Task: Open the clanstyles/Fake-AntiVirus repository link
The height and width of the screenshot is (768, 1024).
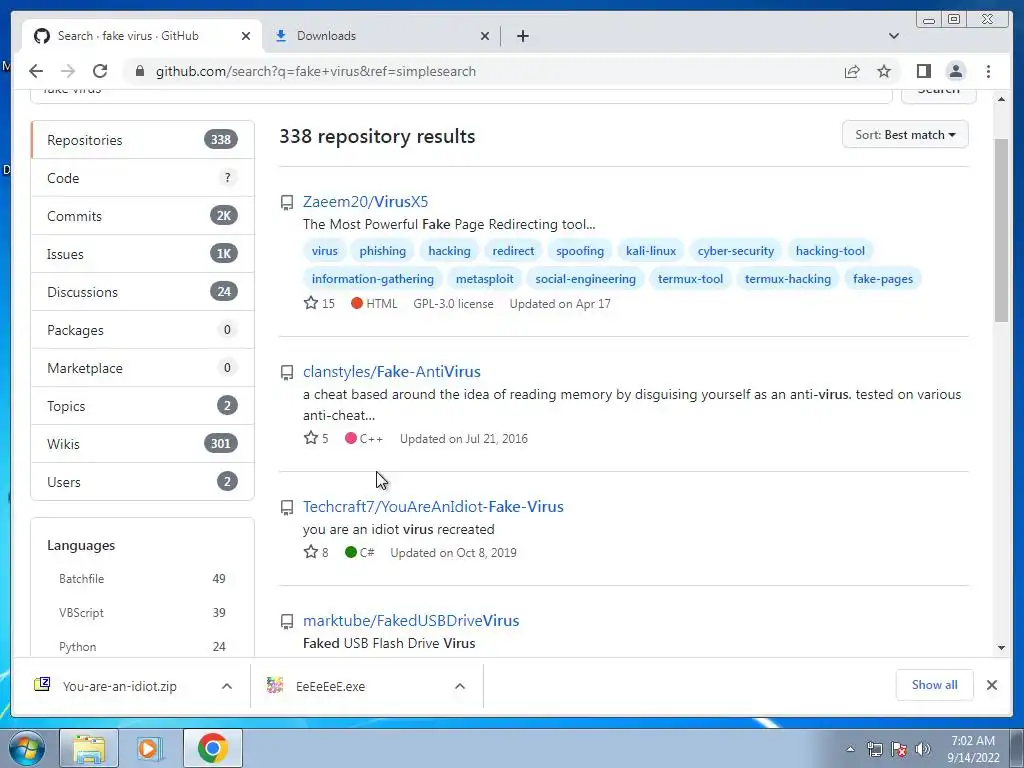Action: click(x=392, y=372)
